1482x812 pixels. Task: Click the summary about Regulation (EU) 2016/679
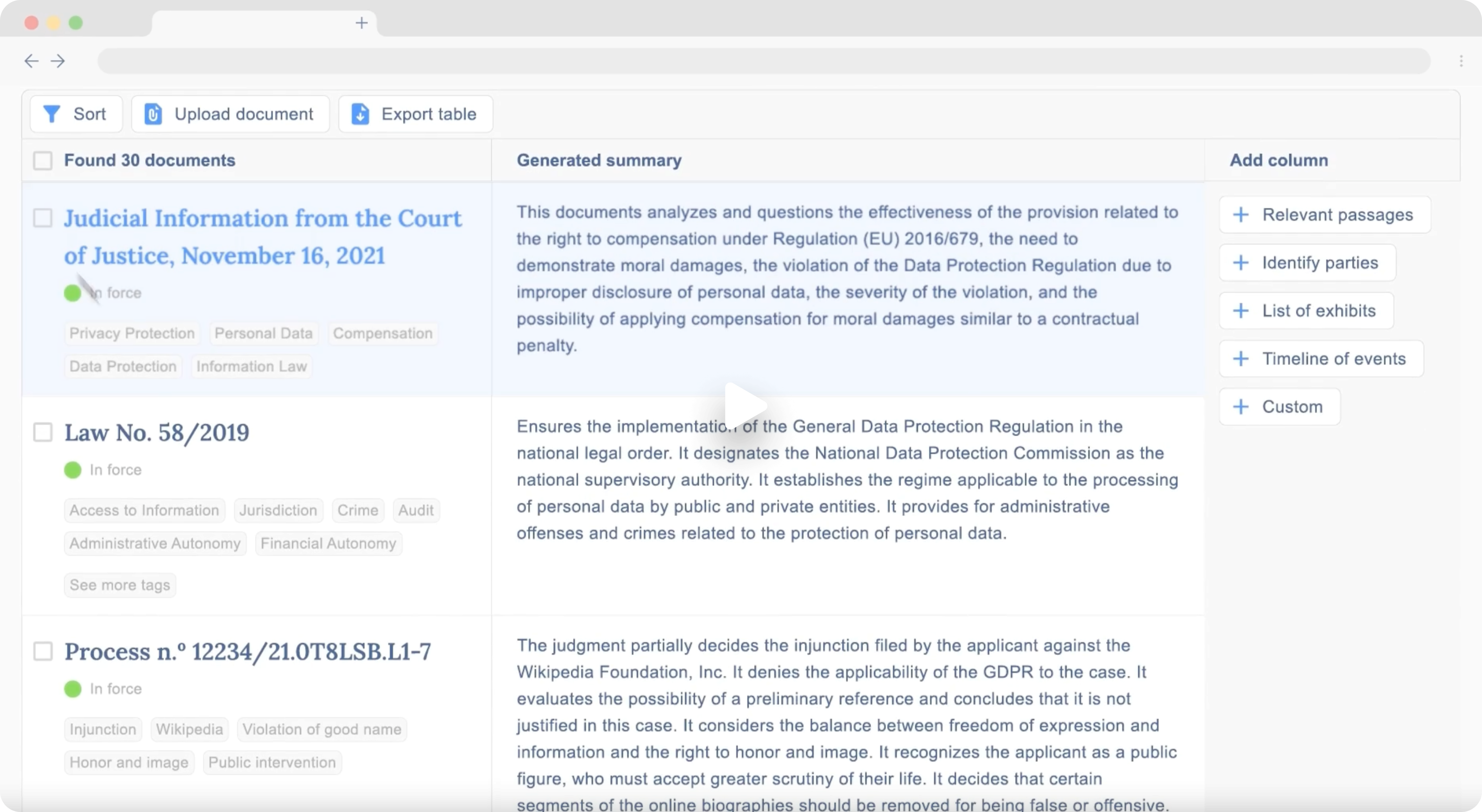click(x=847, y=279)
